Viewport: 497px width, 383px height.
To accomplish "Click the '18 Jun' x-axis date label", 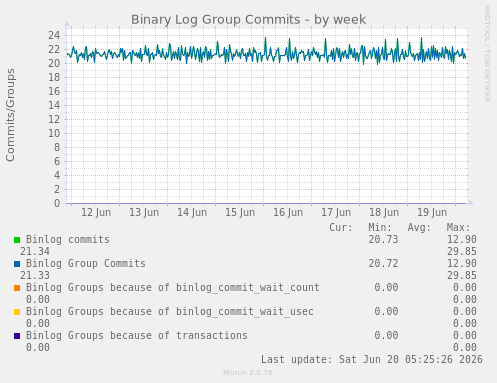I will click(x=384, y=212).
